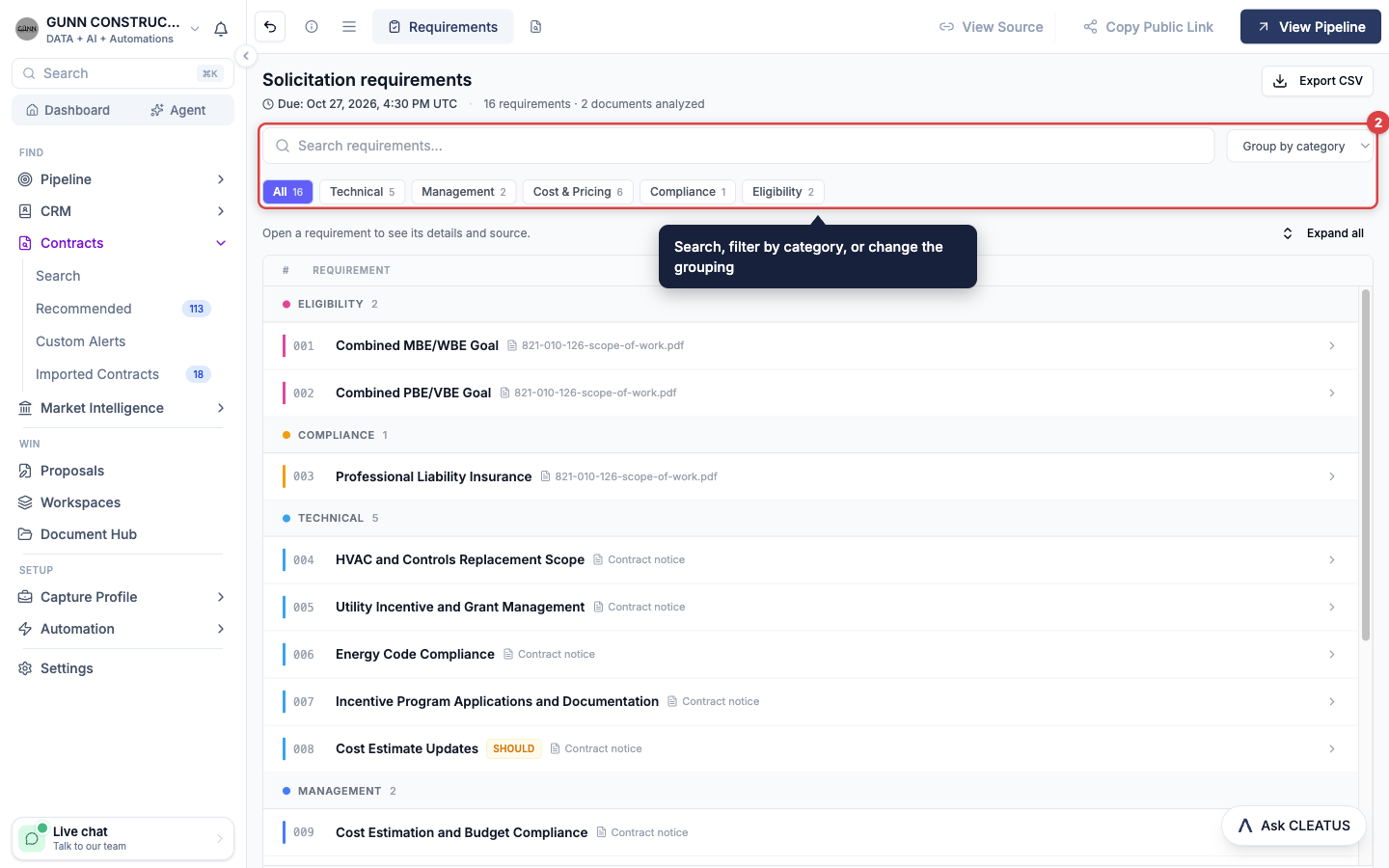The width and height of the screenshot is (1389, 868).
Task: Click View Source link
Action: [x=991, y=27]
